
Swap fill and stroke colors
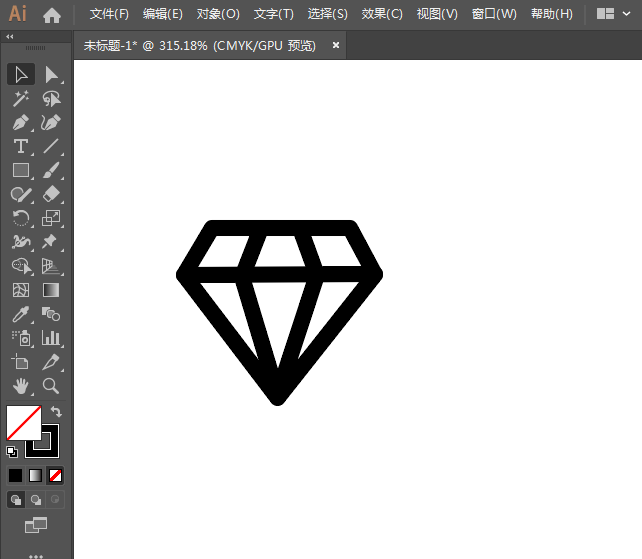pos(57,411)
